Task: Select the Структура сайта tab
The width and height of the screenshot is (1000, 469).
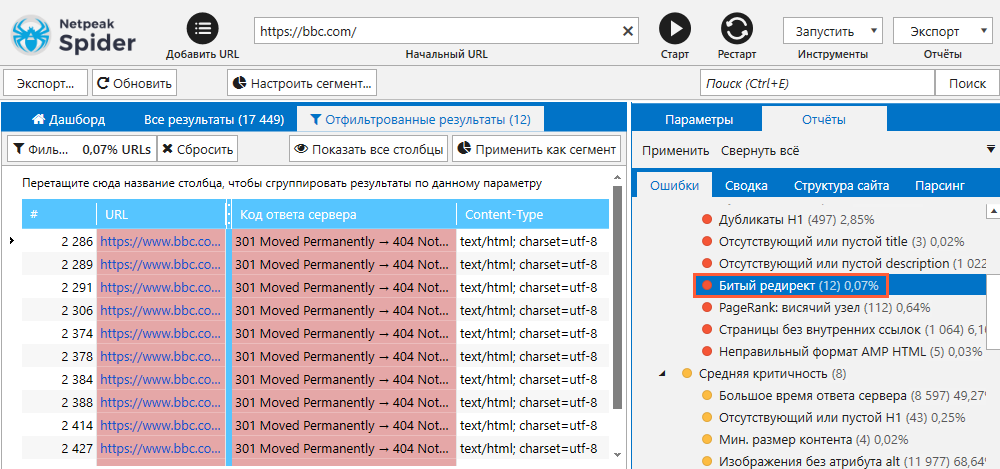Action: click(x=841, y=186)
